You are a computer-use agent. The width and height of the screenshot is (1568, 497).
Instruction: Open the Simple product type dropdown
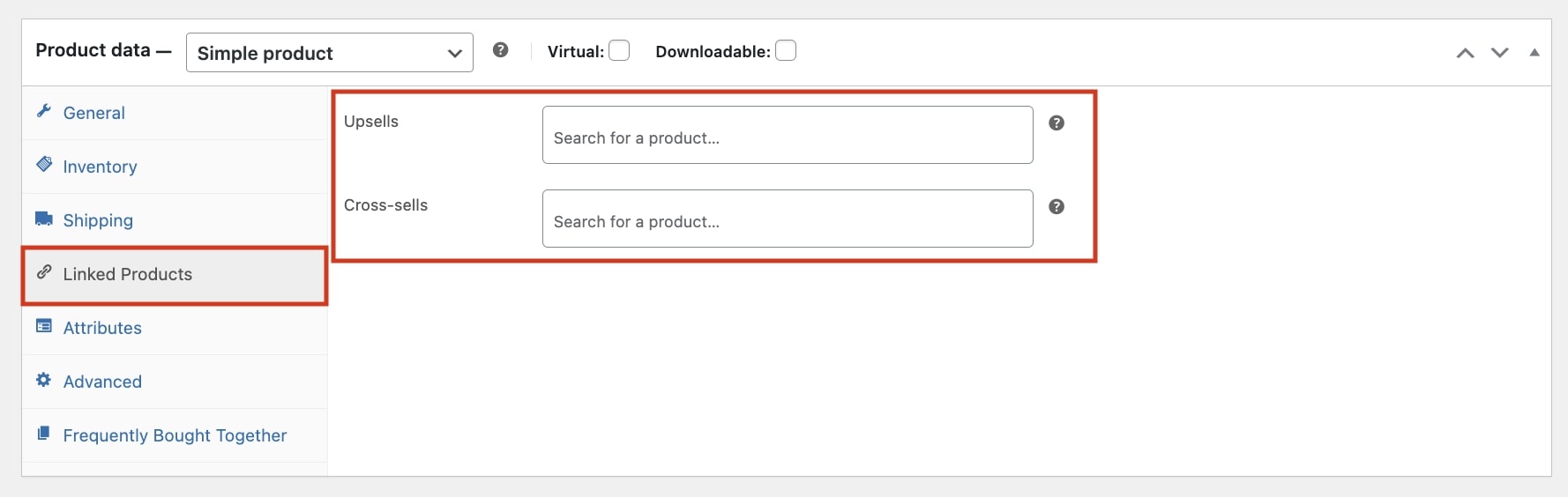(330, 53)
